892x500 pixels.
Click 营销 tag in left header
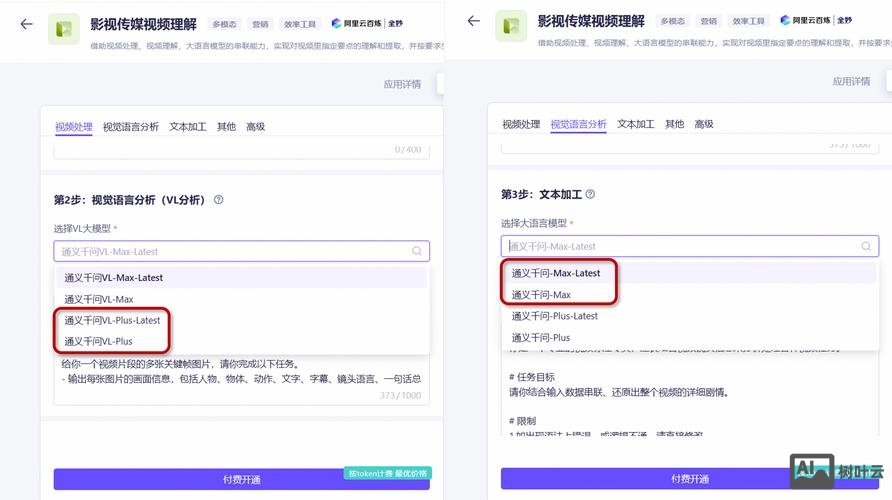point(260,24)
